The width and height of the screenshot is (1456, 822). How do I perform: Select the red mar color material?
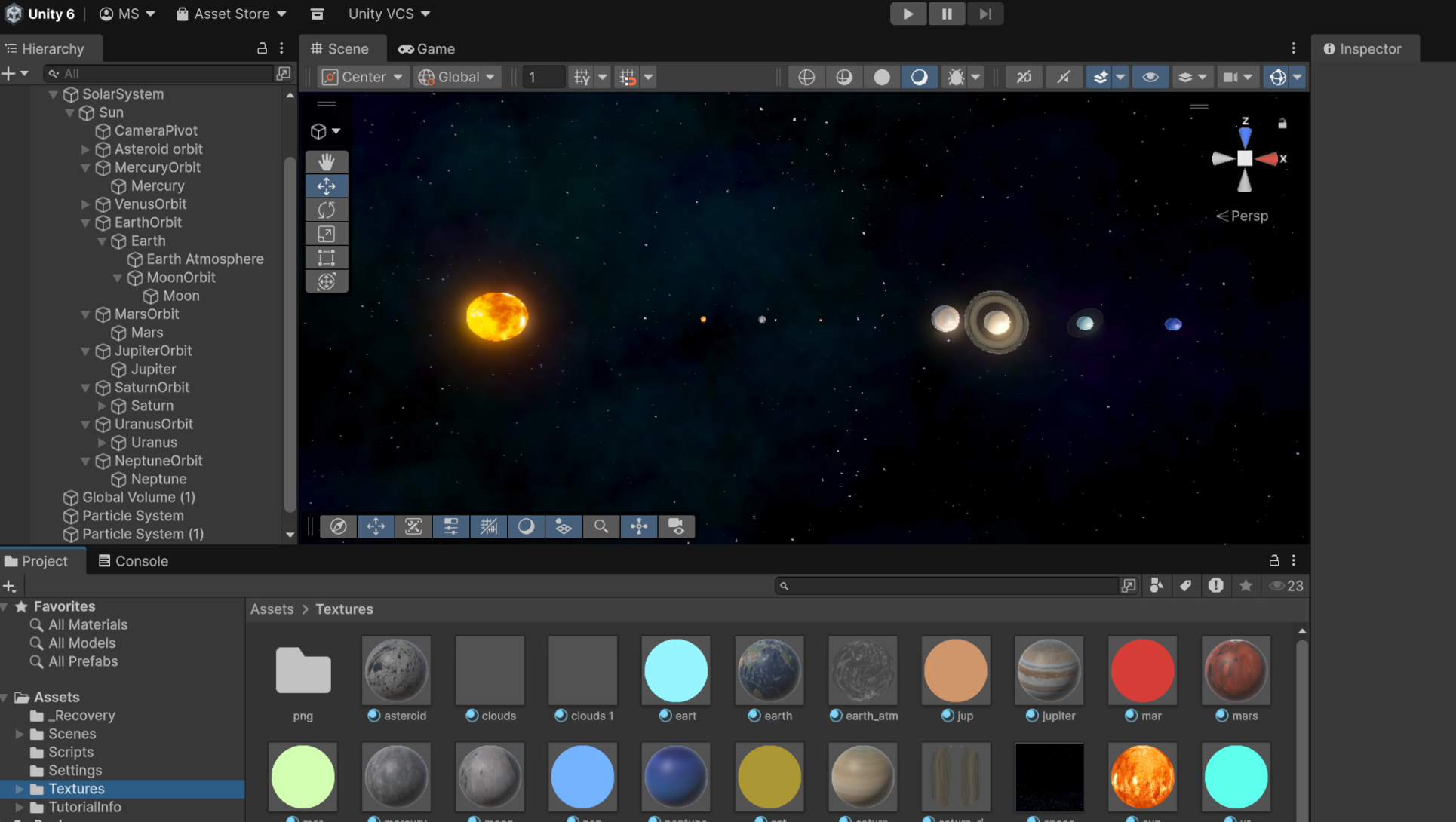[x=1142, y=670]
